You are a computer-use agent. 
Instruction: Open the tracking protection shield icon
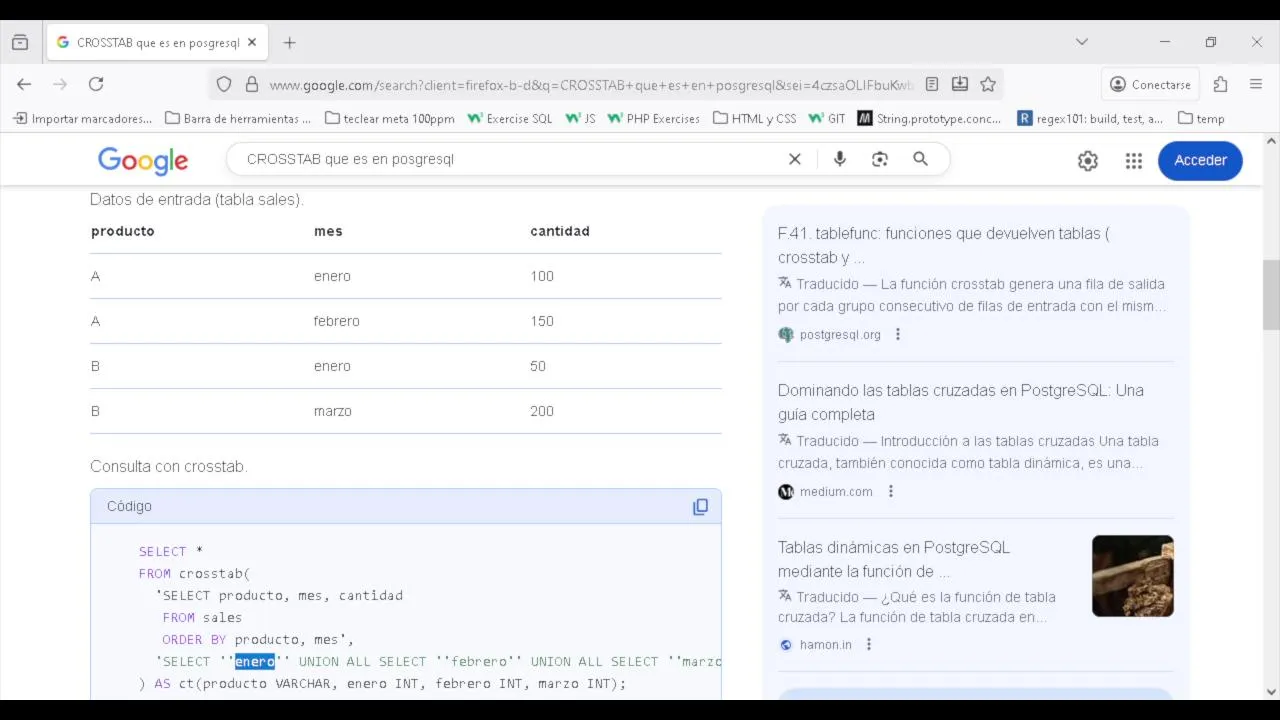224,85
